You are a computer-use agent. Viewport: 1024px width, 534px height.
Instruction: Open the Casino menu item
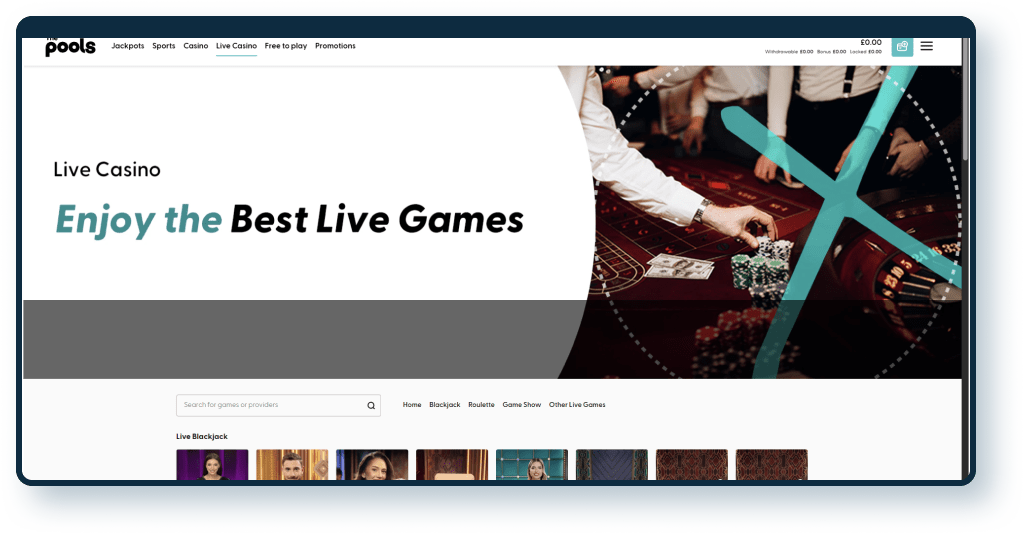click(x=196, y=46)
